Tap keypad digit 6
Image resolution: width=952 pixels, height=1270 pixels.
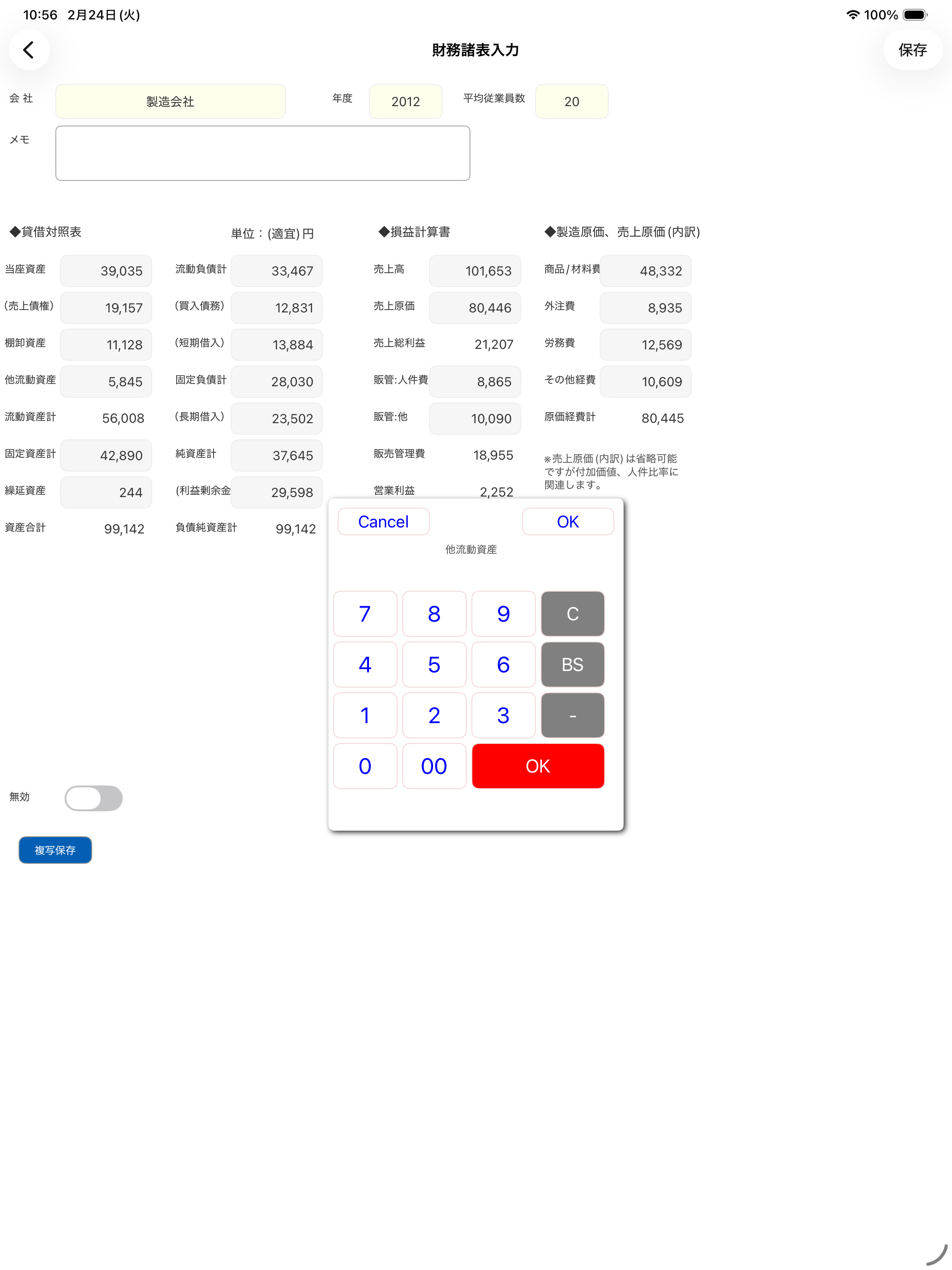(x=503, y=664)
